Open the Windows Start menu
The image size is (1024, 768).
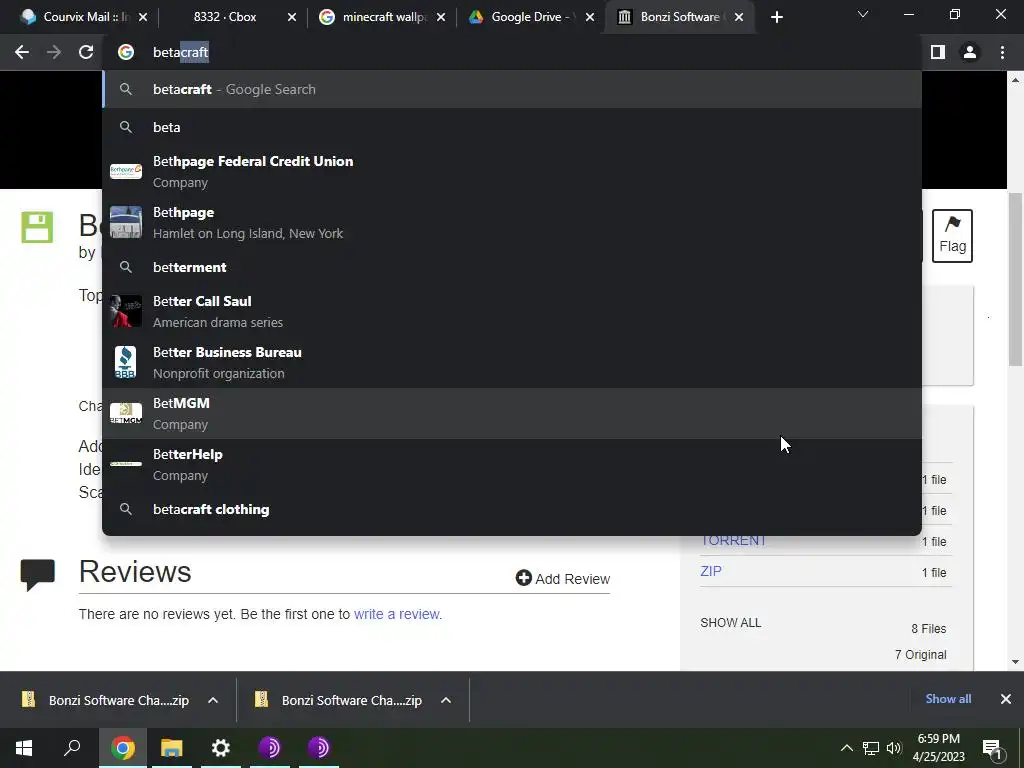[x=24, y=748]
